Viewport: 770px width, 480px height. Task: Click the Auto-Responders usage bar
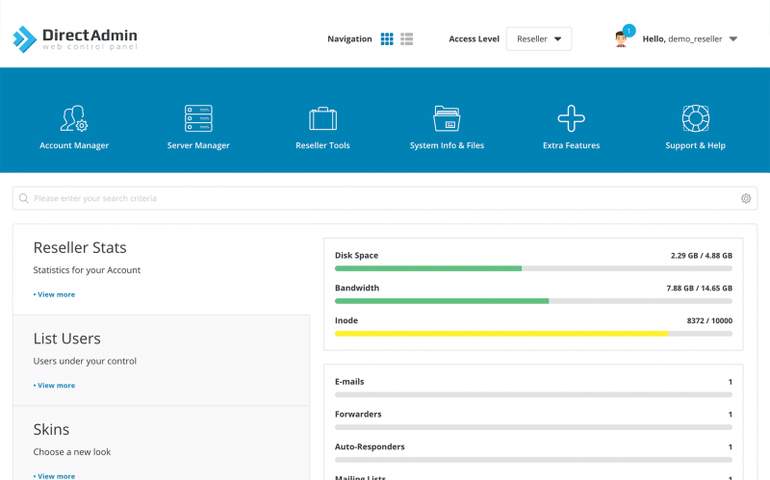pos(533,460)
